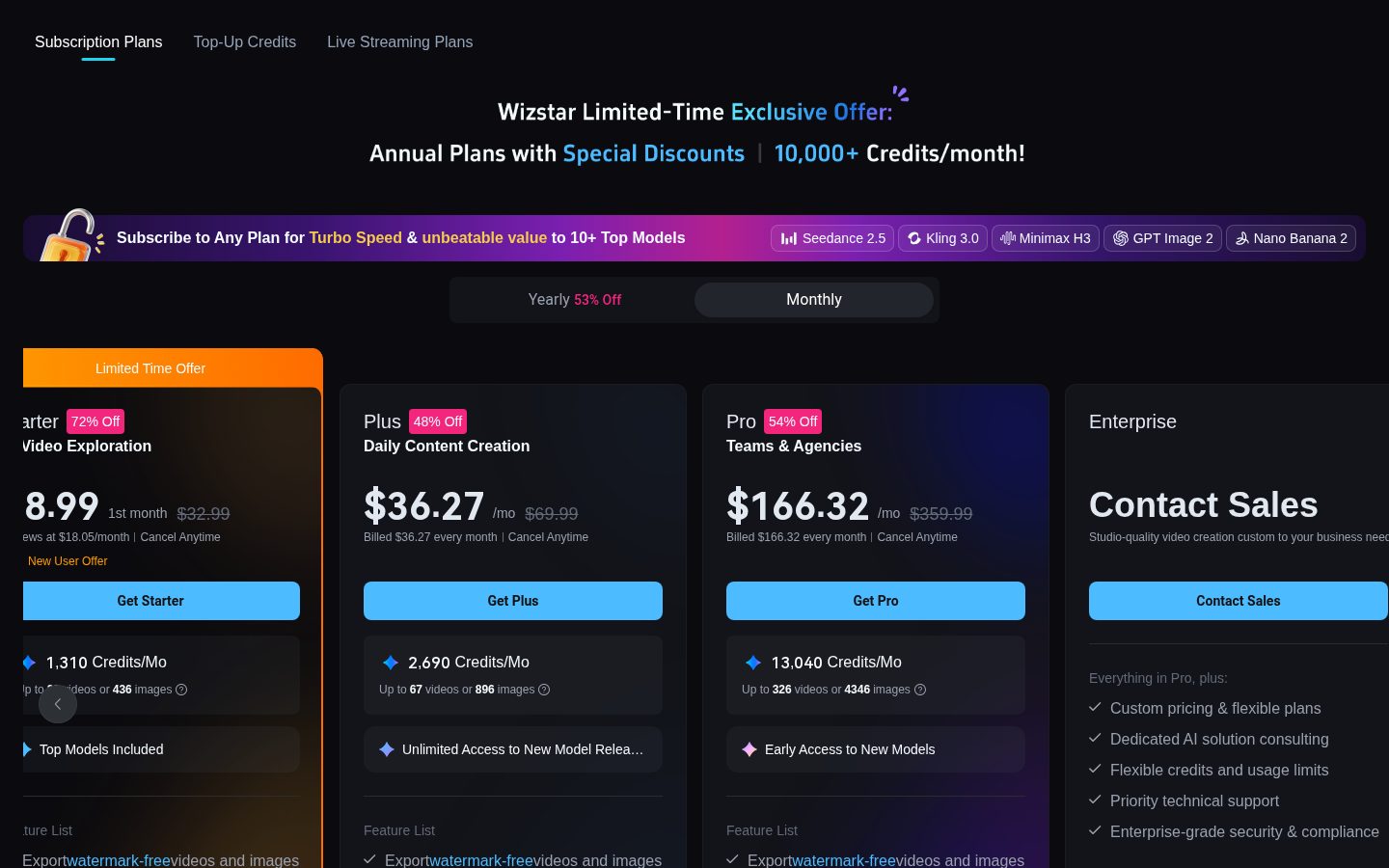Select Yearly 53% Off billing

tap(574, 300)
